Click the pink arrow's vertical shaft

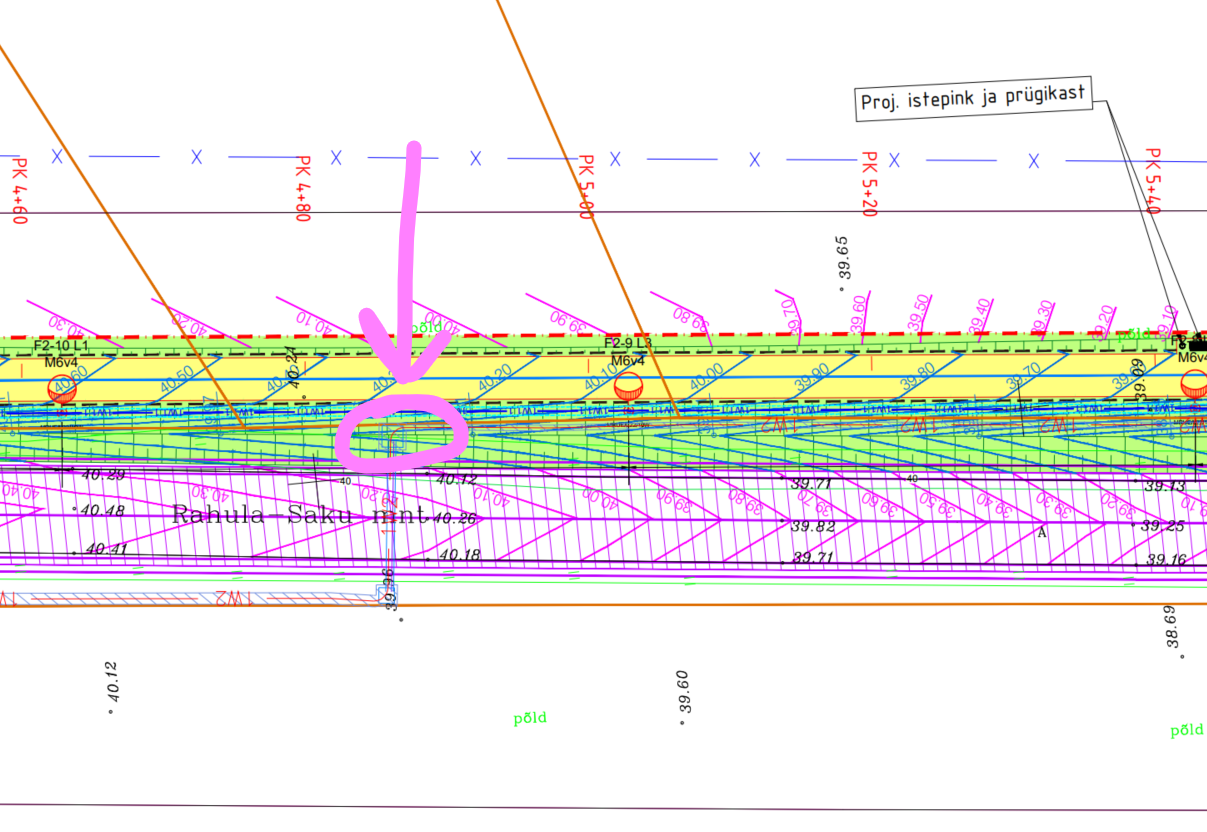click(x=410, y=250)
